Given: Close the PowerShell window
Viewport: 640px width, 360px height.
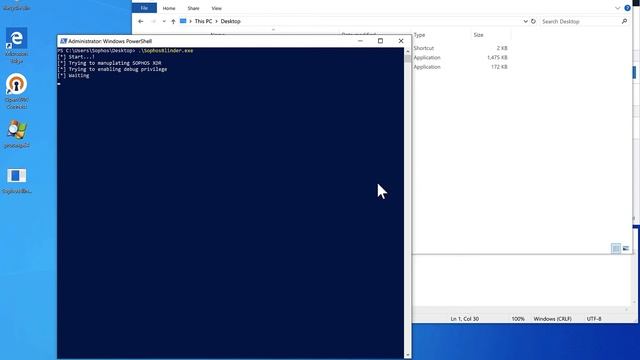Looking at the screenshot, I should pos(401,41).
